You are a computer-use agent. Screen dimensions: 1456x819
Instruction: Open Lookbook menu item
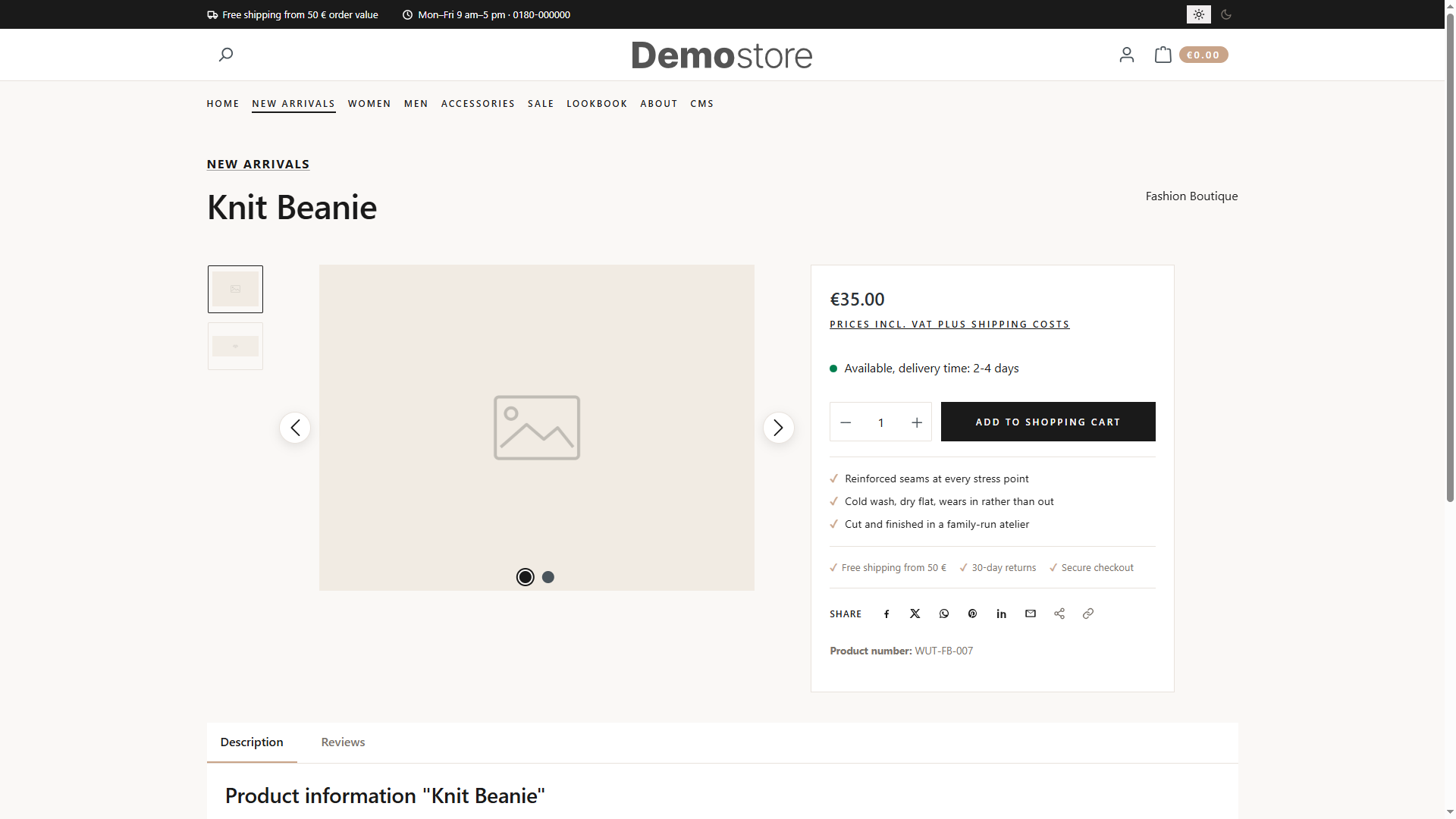(x=597, y=104)
